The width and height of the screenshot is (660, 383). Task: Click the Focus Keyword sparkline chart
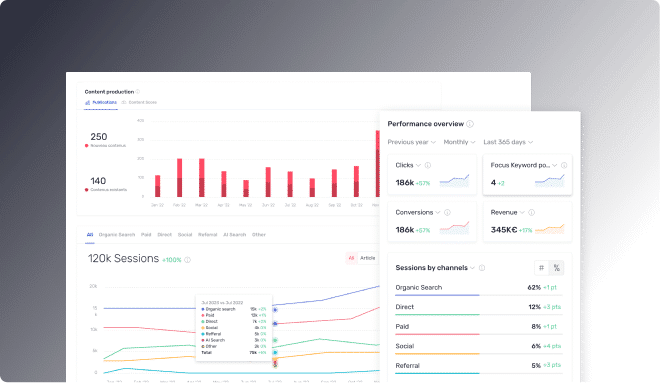tap(549, 181)
